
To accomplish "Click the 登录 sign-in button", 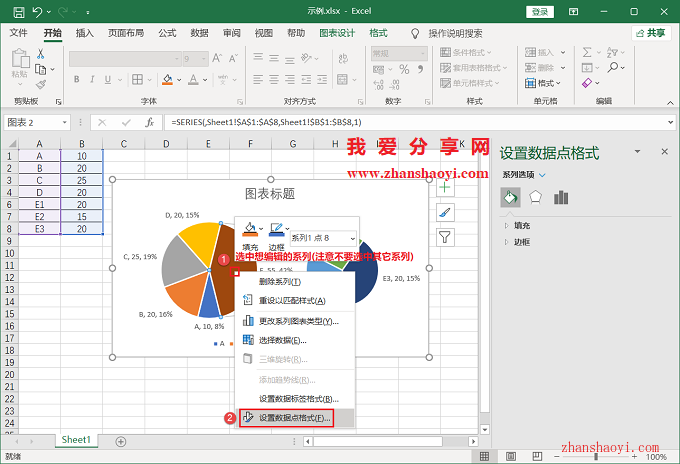I will pos(540,12).
